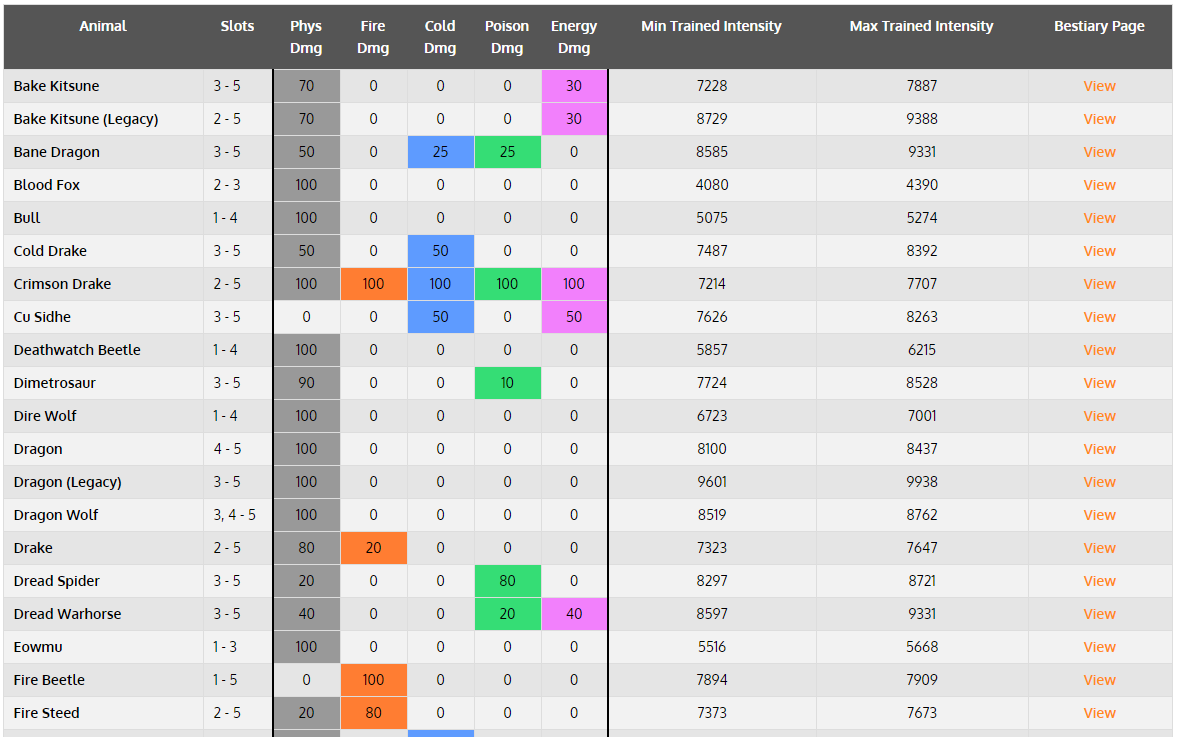Select the Cu Sidhe animal name
1180x737 pixels.
click(x=42, y=317)
